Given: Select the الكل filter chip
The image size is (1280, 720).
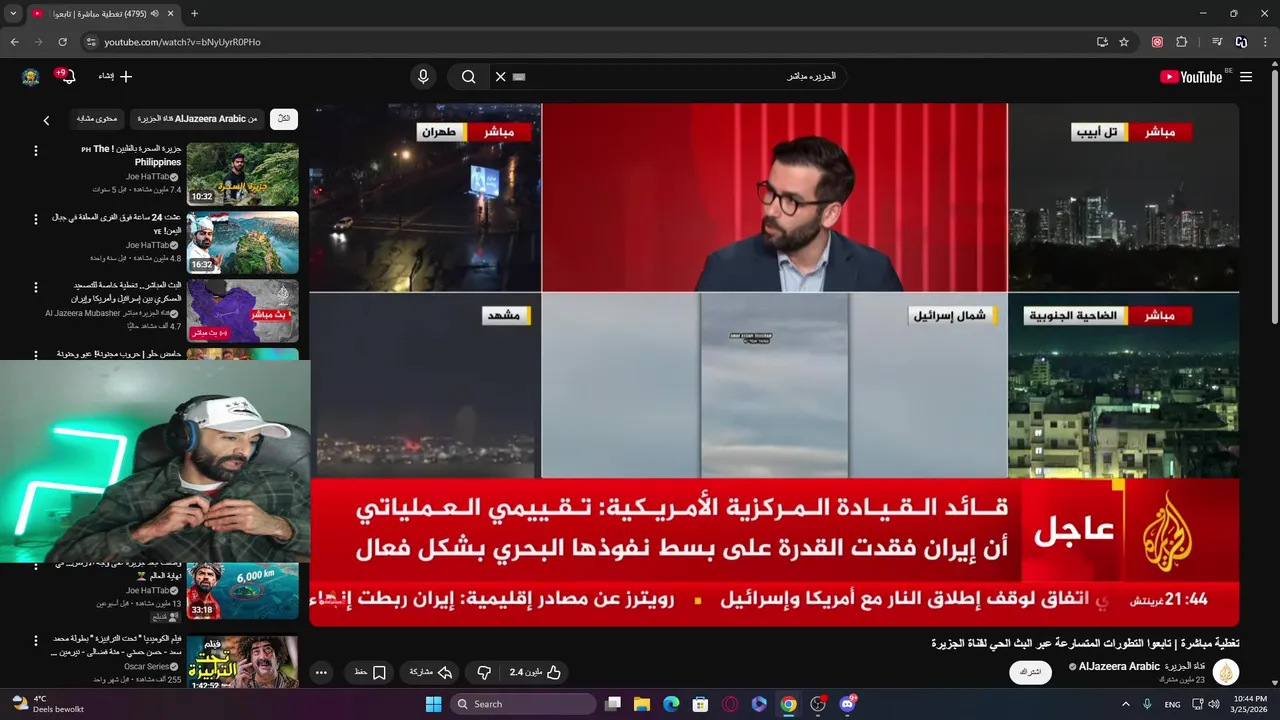Looking at the screenshot, I should pos(284,119).
